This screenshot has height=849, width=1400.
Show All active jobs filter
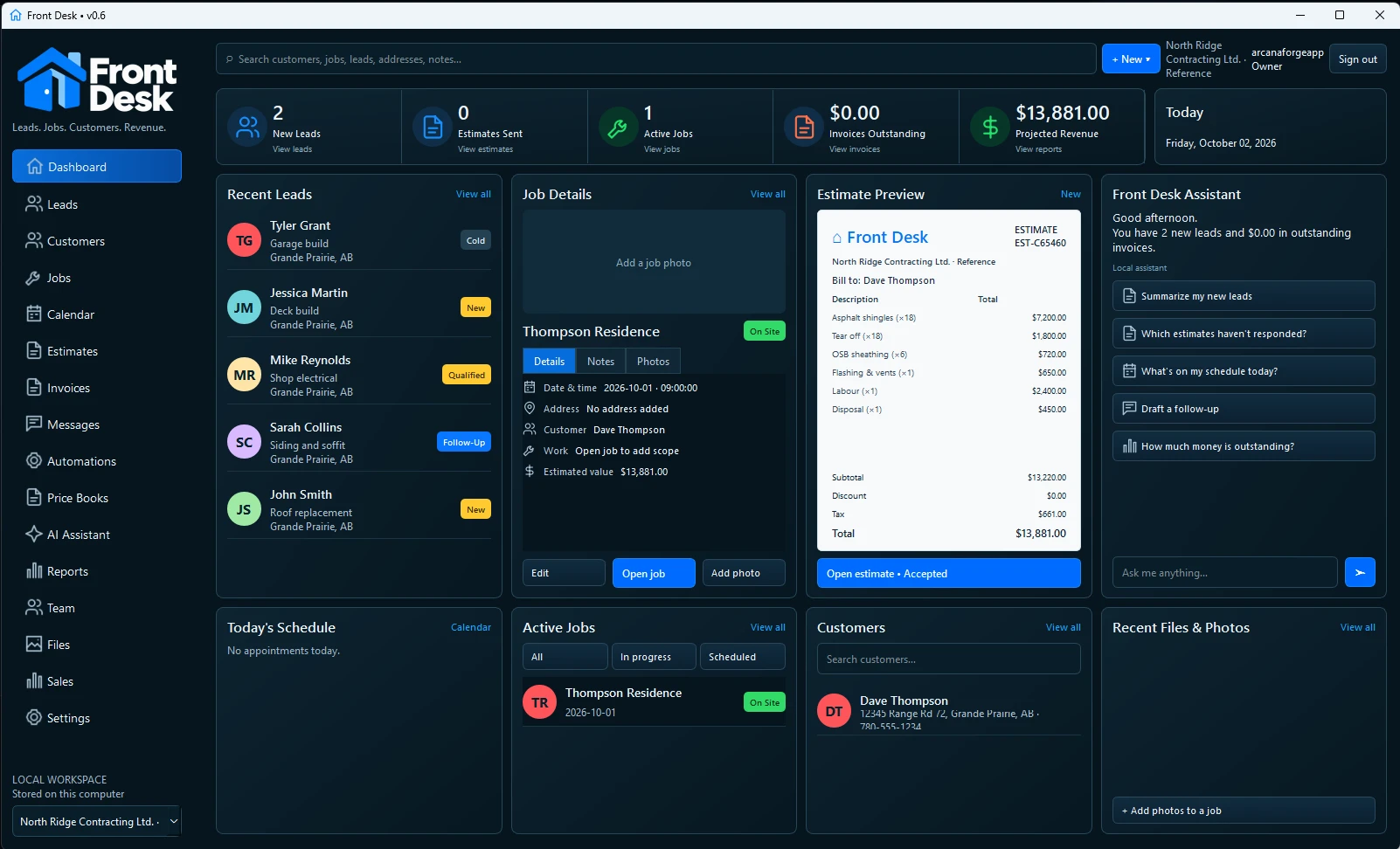[x=565, y=656]
